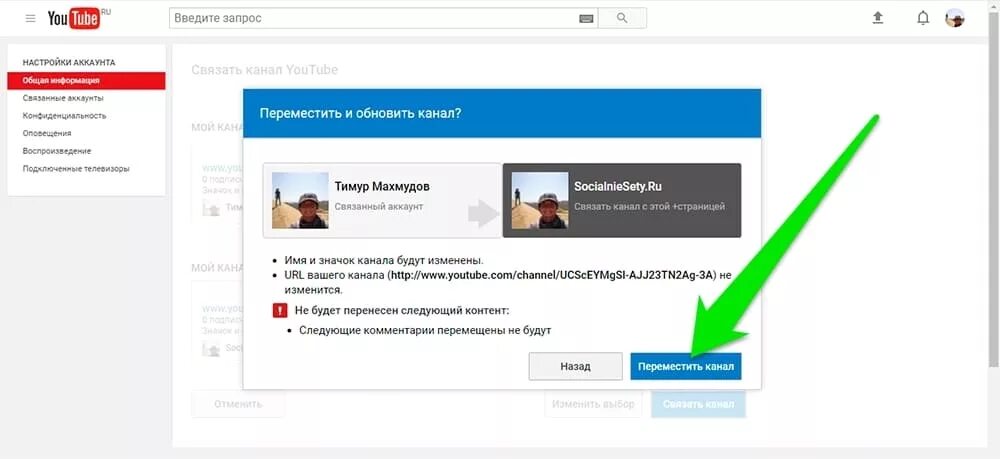Click the YouTube logo
The image size is (1000, 459).
tap(73, 18)
